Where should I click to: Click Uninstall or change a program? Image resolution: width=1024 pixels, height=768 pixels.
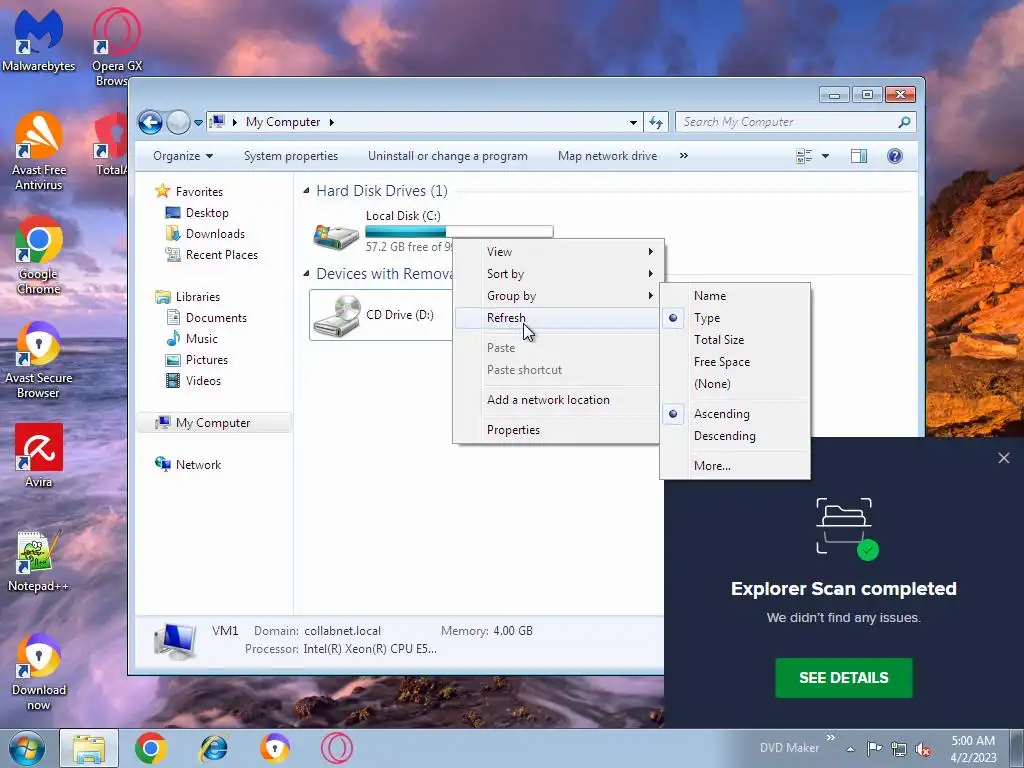[x=447, y=156]
